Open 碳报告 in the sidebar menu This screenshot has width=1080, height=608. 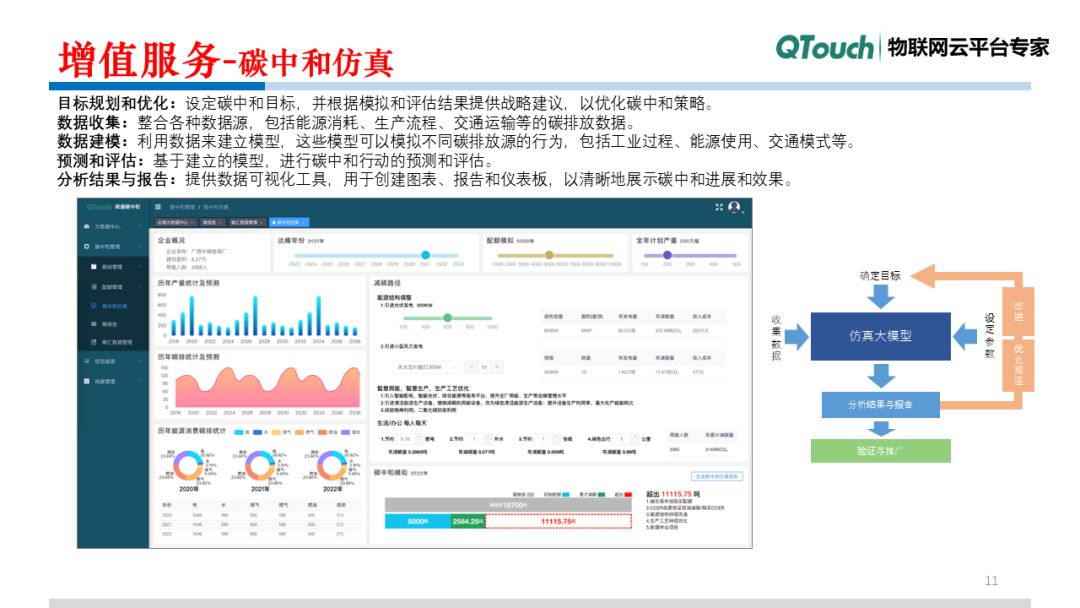click(x=109, y=324)
